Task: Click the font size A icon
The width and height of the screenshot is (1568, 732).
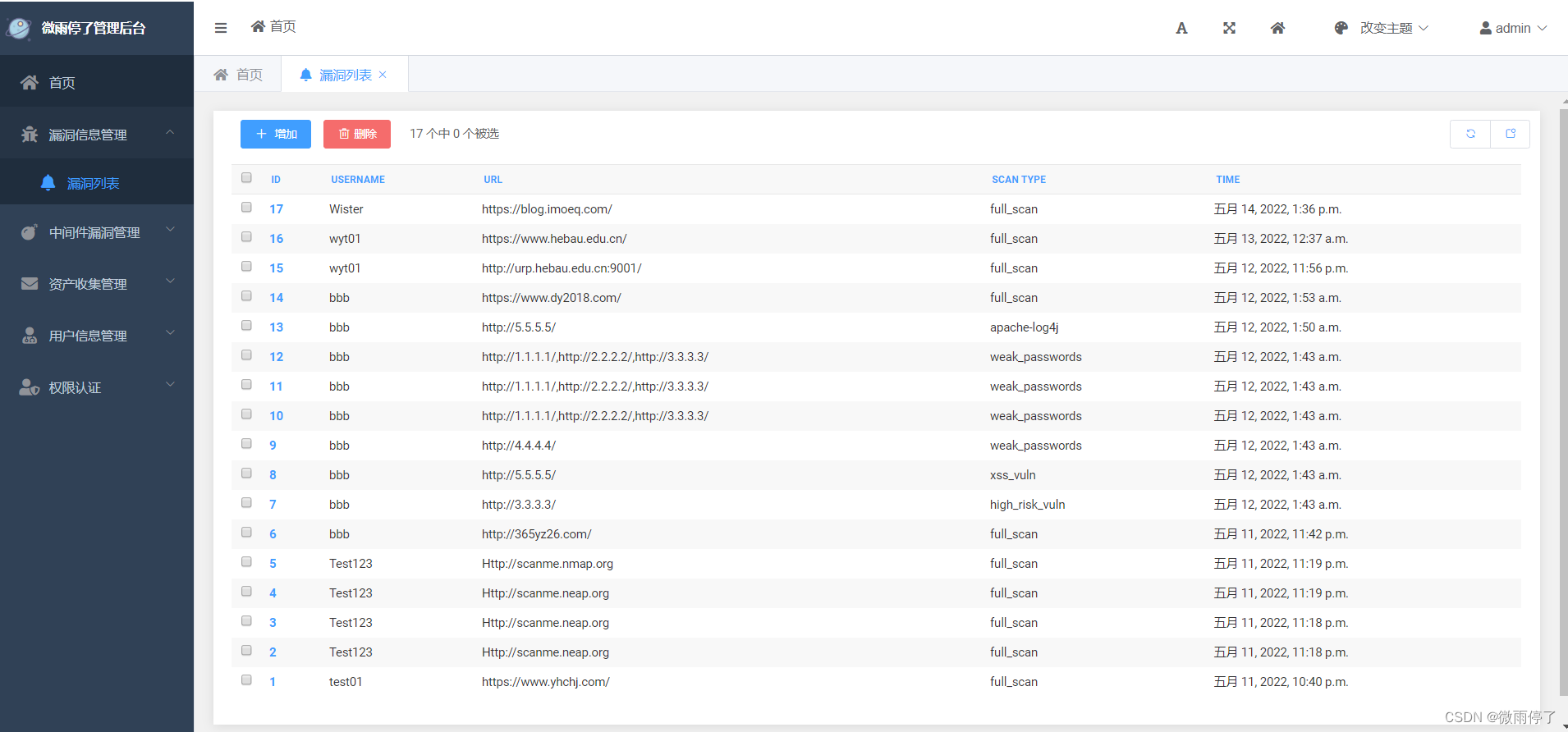Action: coord(1181,28)
